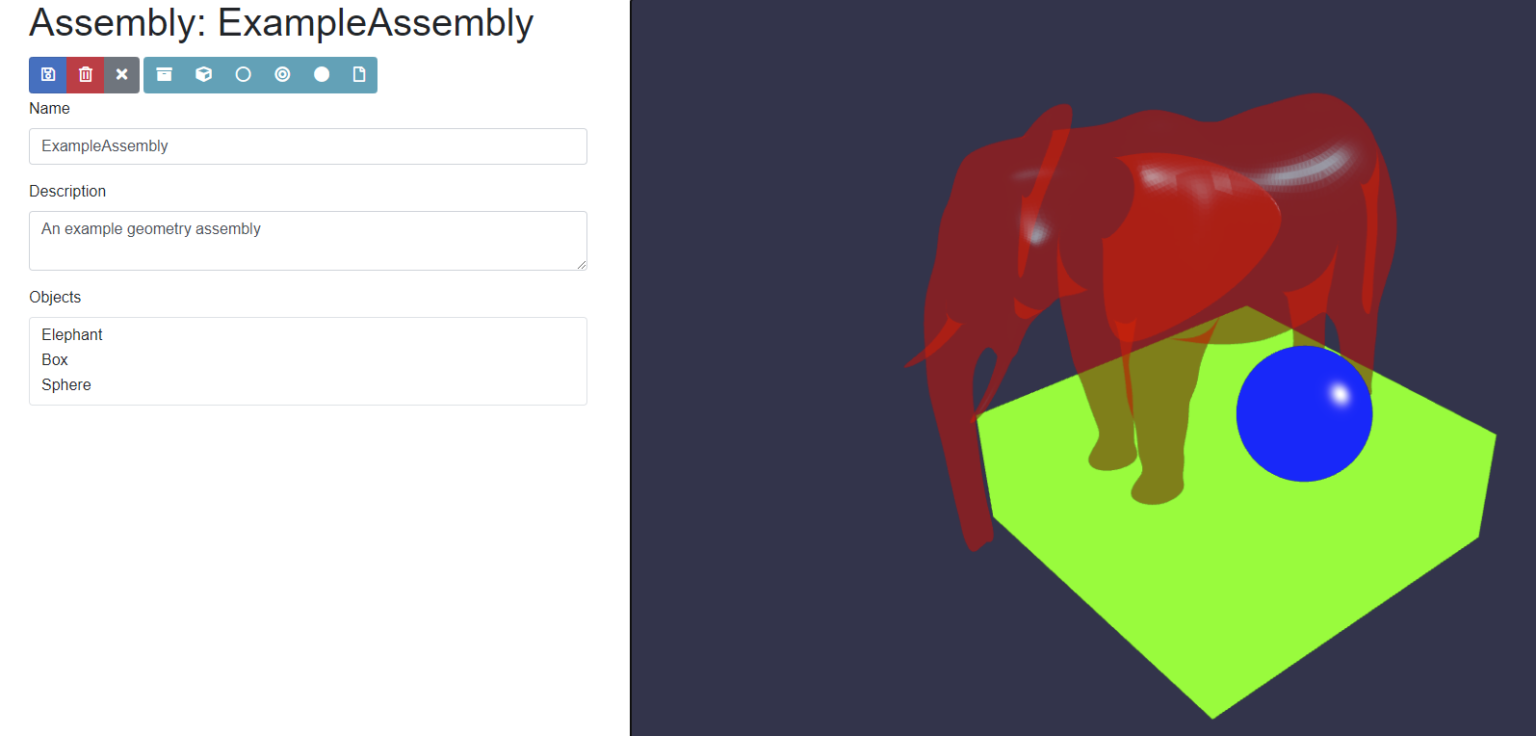Screen dimensions: 1536x736
Task: Select Box in the Objects list
Action: click(54, 359)
